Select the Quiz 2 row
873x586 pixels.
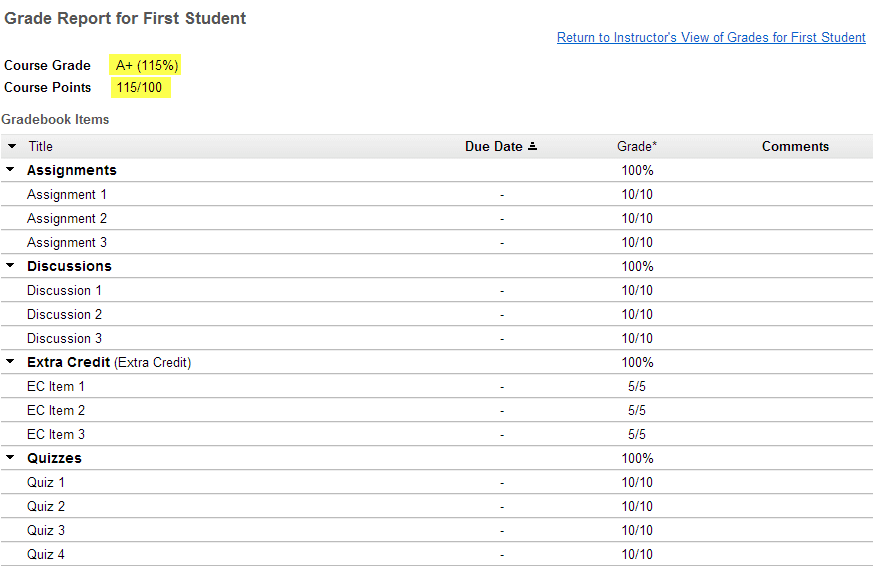(x=436, y=506)
